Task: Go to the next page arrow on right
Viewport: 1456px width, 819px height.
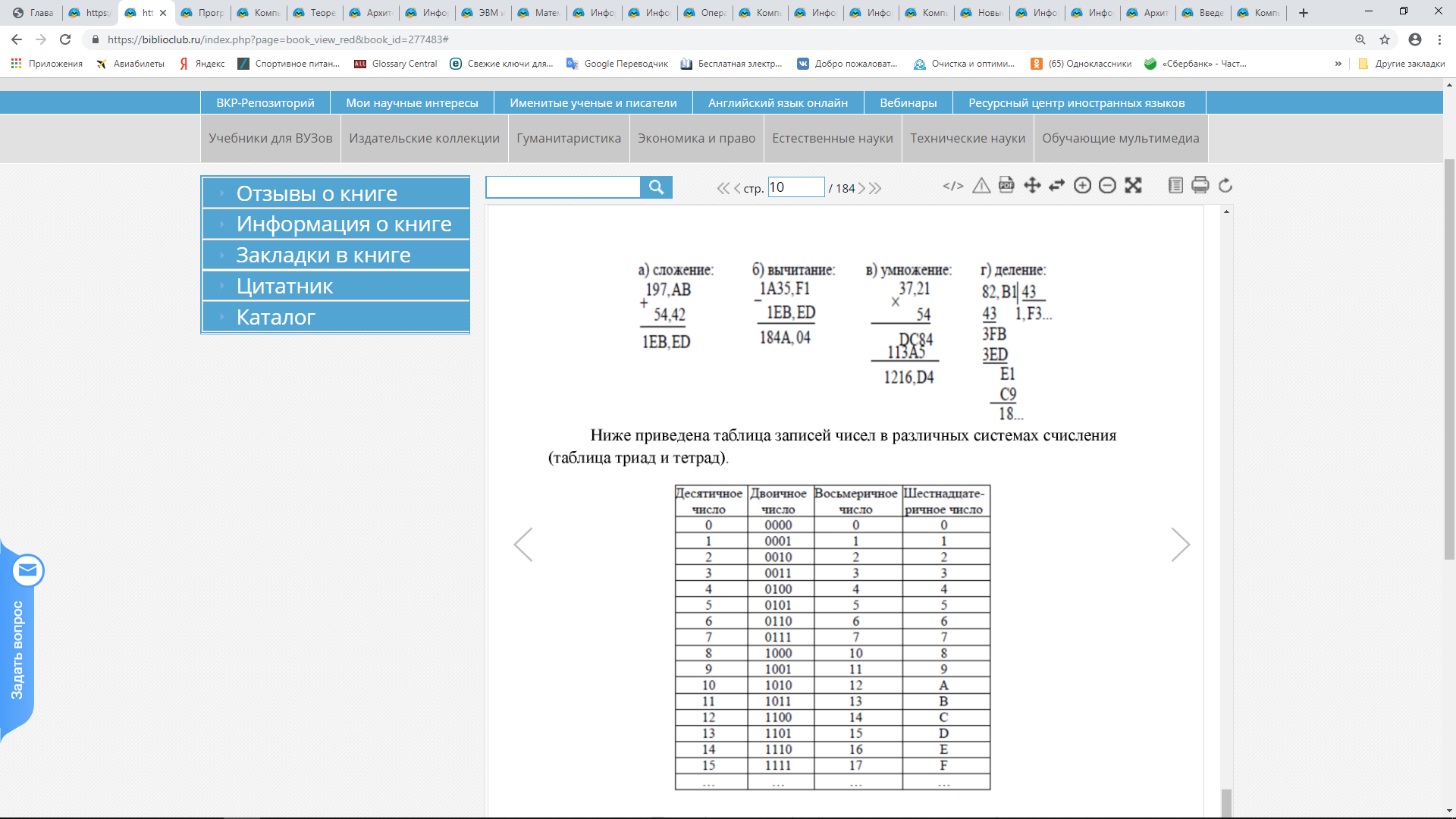Action: click(x=1180, y=544)
